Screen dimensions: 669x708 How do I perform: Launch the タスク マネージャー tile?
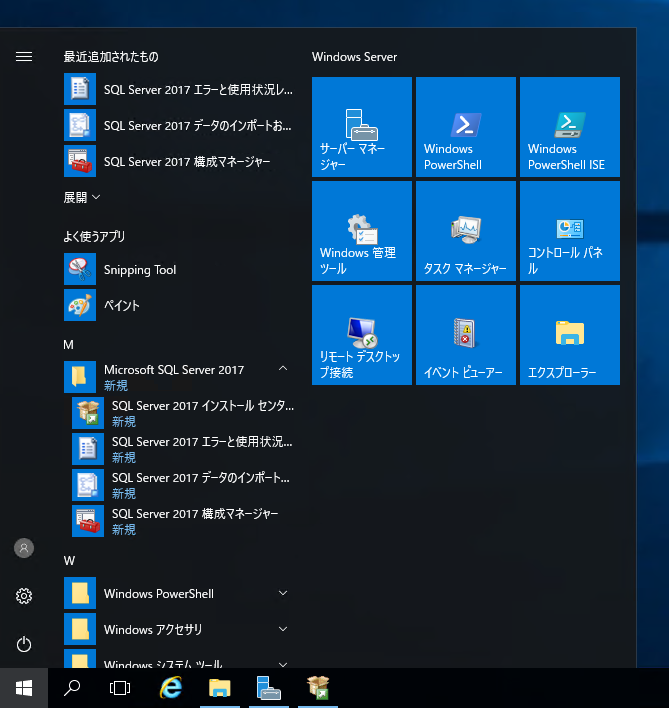pos(465,231)
